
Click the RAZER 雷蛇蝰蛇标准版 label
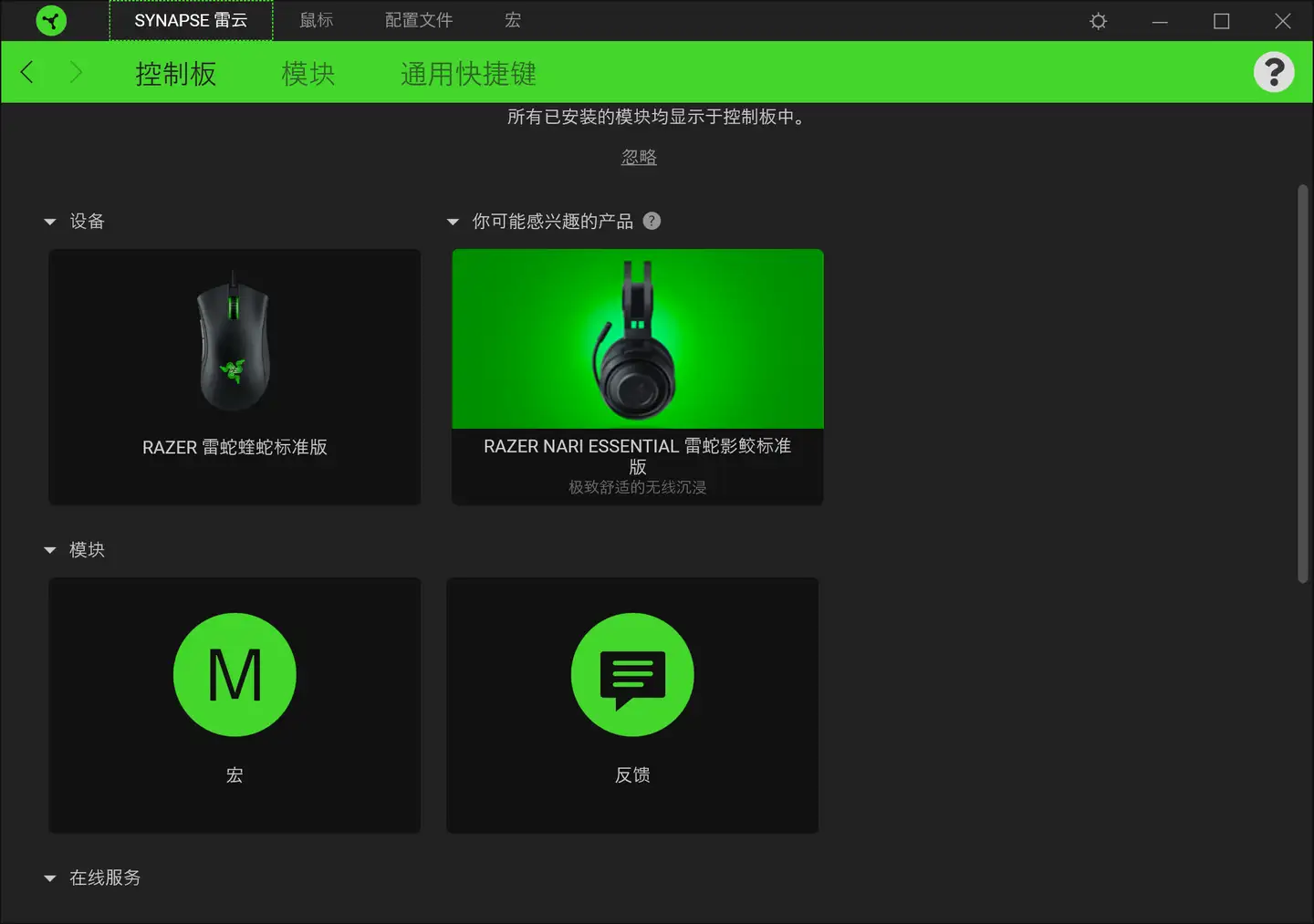(x=235, y=447)
